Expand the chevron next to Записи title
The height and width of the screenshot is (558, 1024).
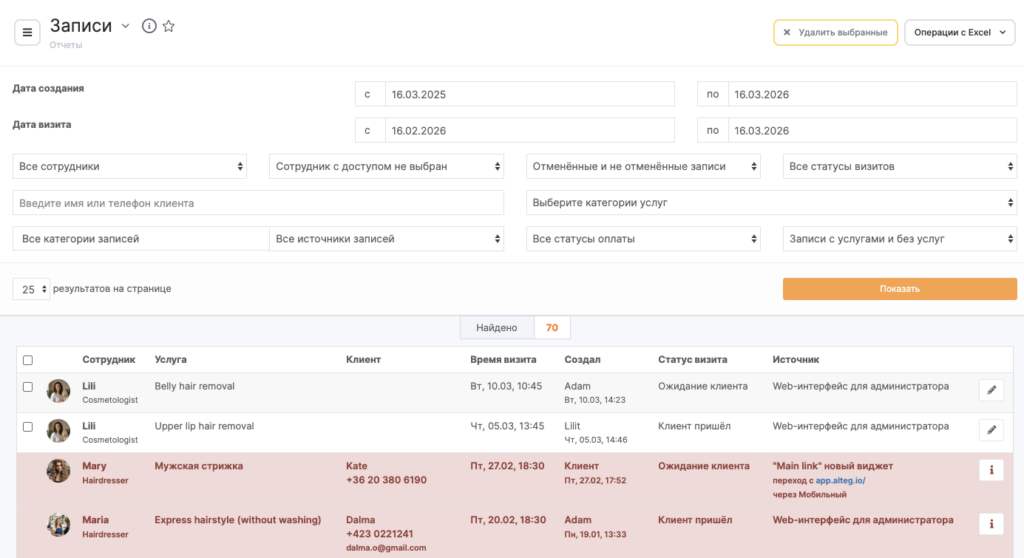coord(126,27)
